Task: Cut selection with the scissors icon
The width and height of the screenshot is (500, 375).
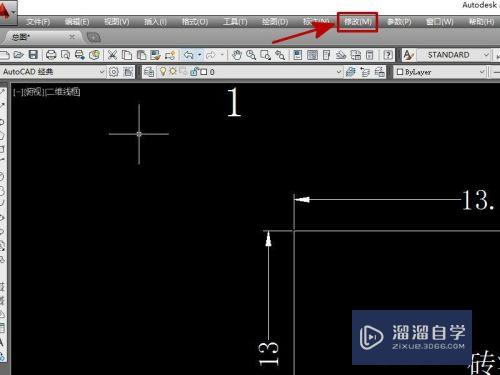Action: (x=112, y=55)
